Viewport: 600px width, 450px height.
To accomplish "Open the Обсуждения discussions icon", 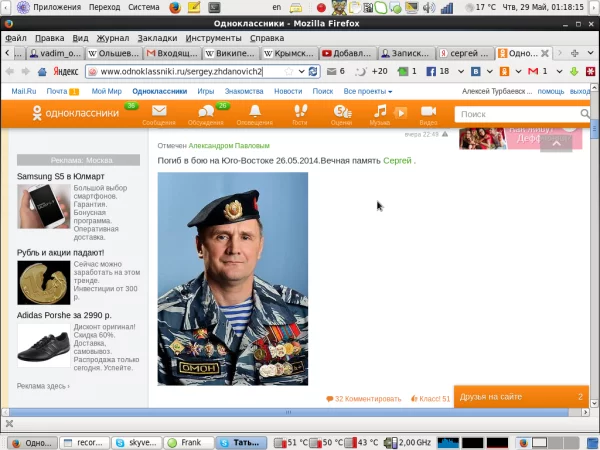I will 206,115.
